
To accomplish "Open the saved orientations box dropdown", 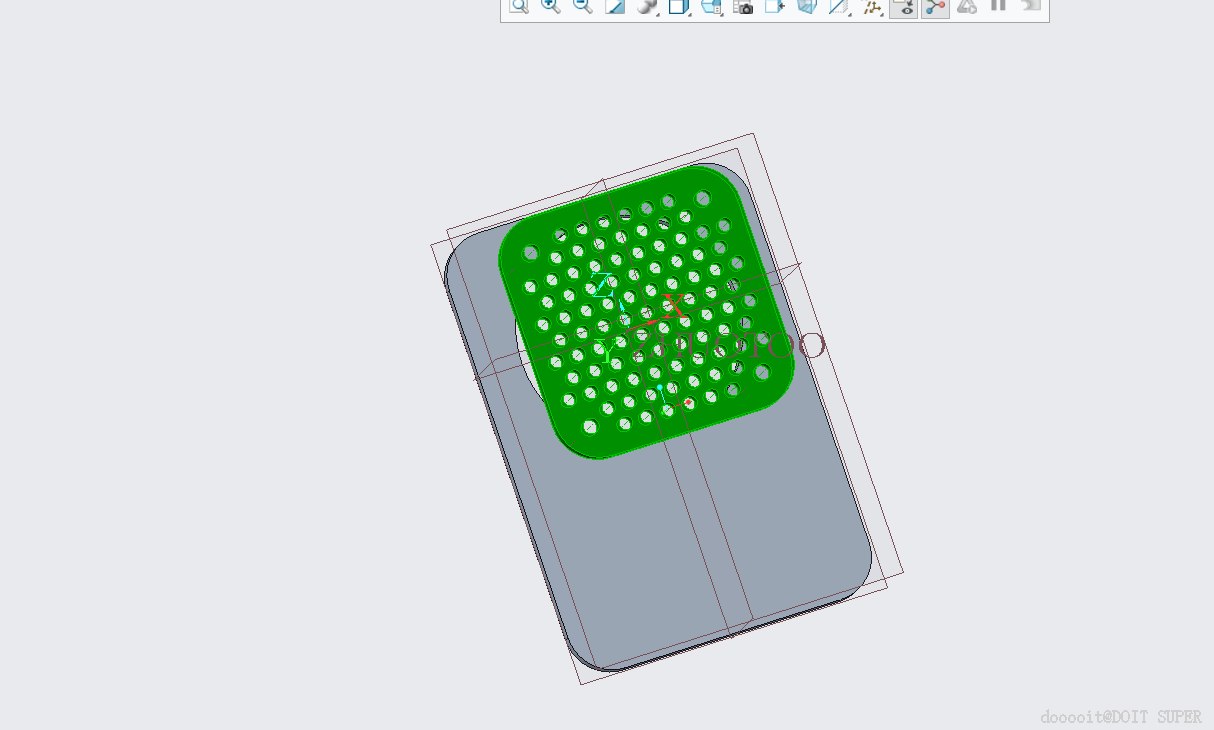I will point(679,6).
